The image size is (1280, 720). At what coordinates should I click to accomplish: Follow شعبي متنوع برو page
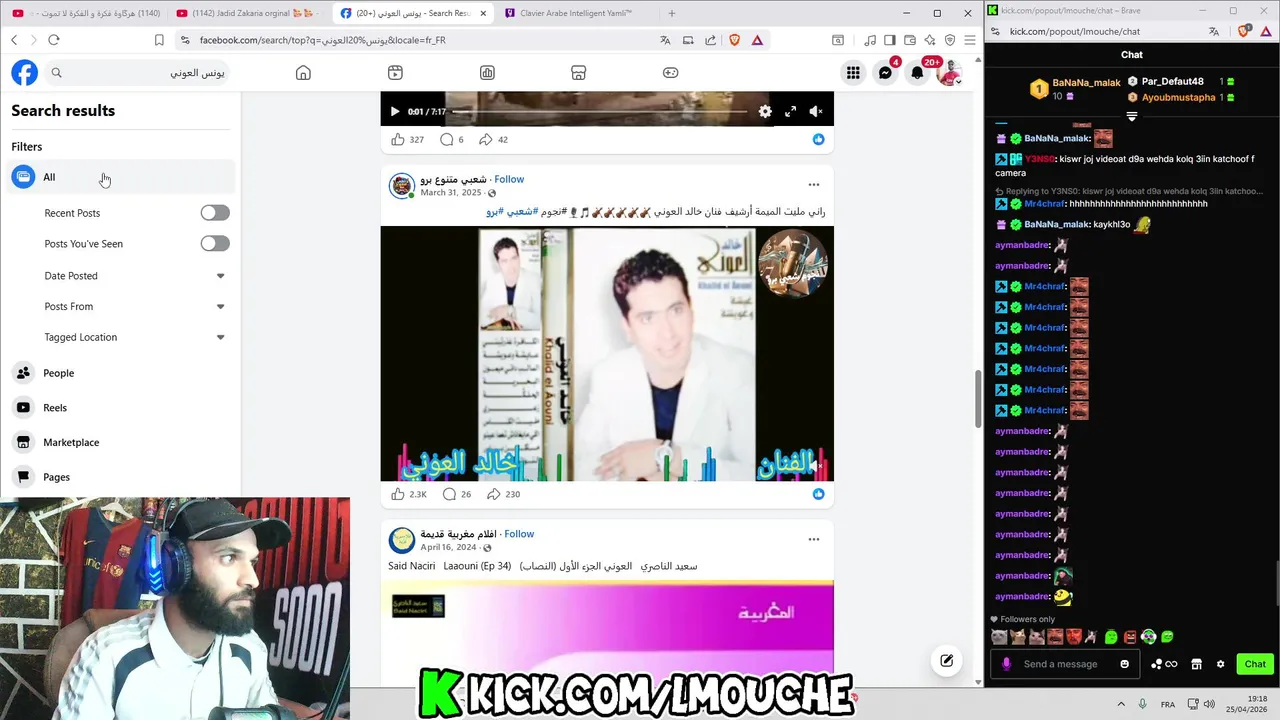click(x=509, y=180)
